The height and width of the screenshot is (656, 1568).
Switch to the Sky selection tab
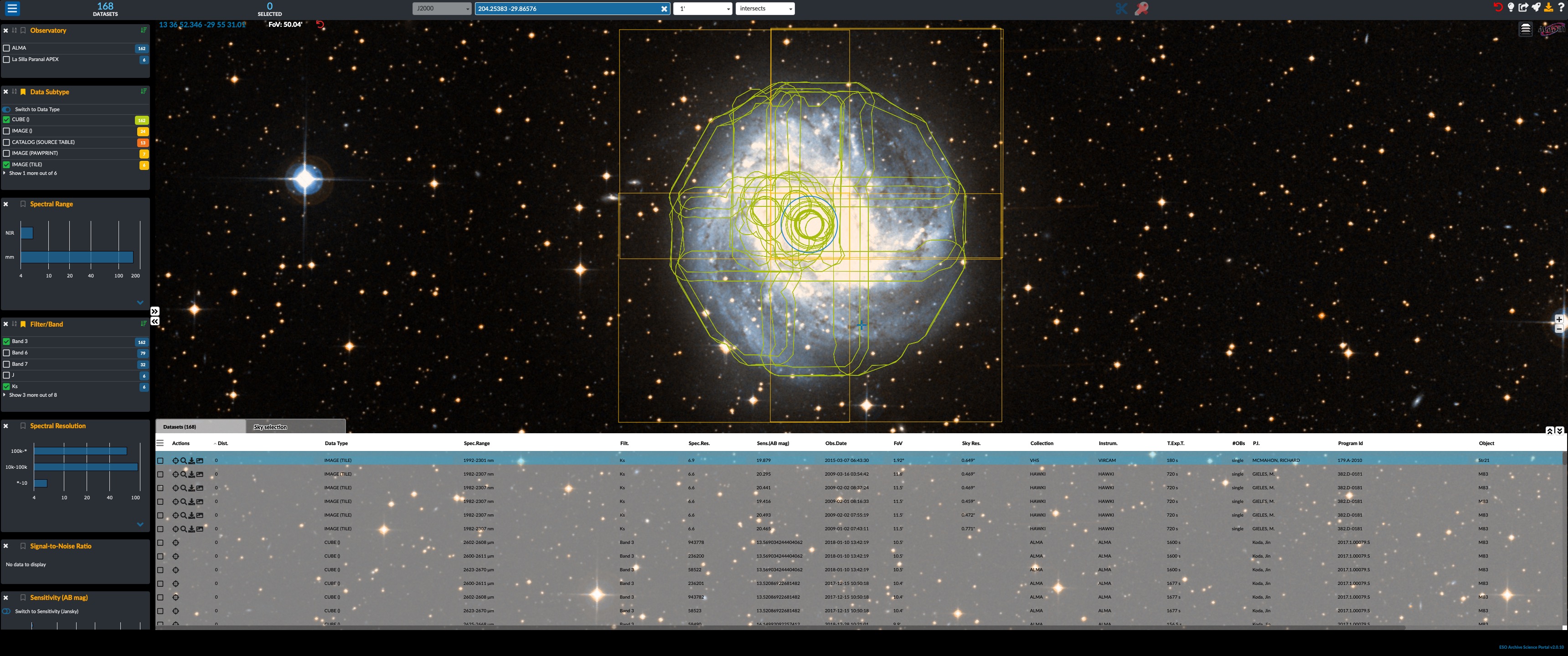pos(270,427)
